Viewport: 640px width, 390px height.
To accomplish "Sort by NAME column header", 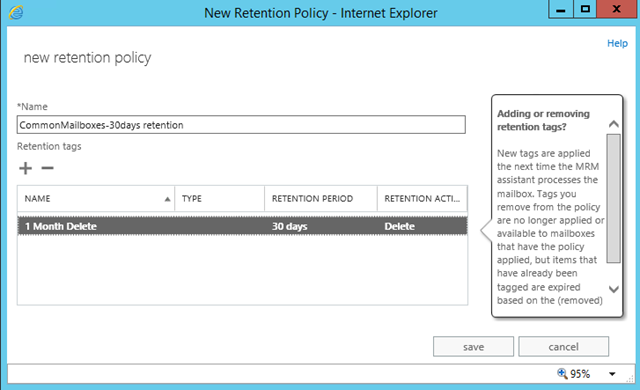I will tap(96, 199).
